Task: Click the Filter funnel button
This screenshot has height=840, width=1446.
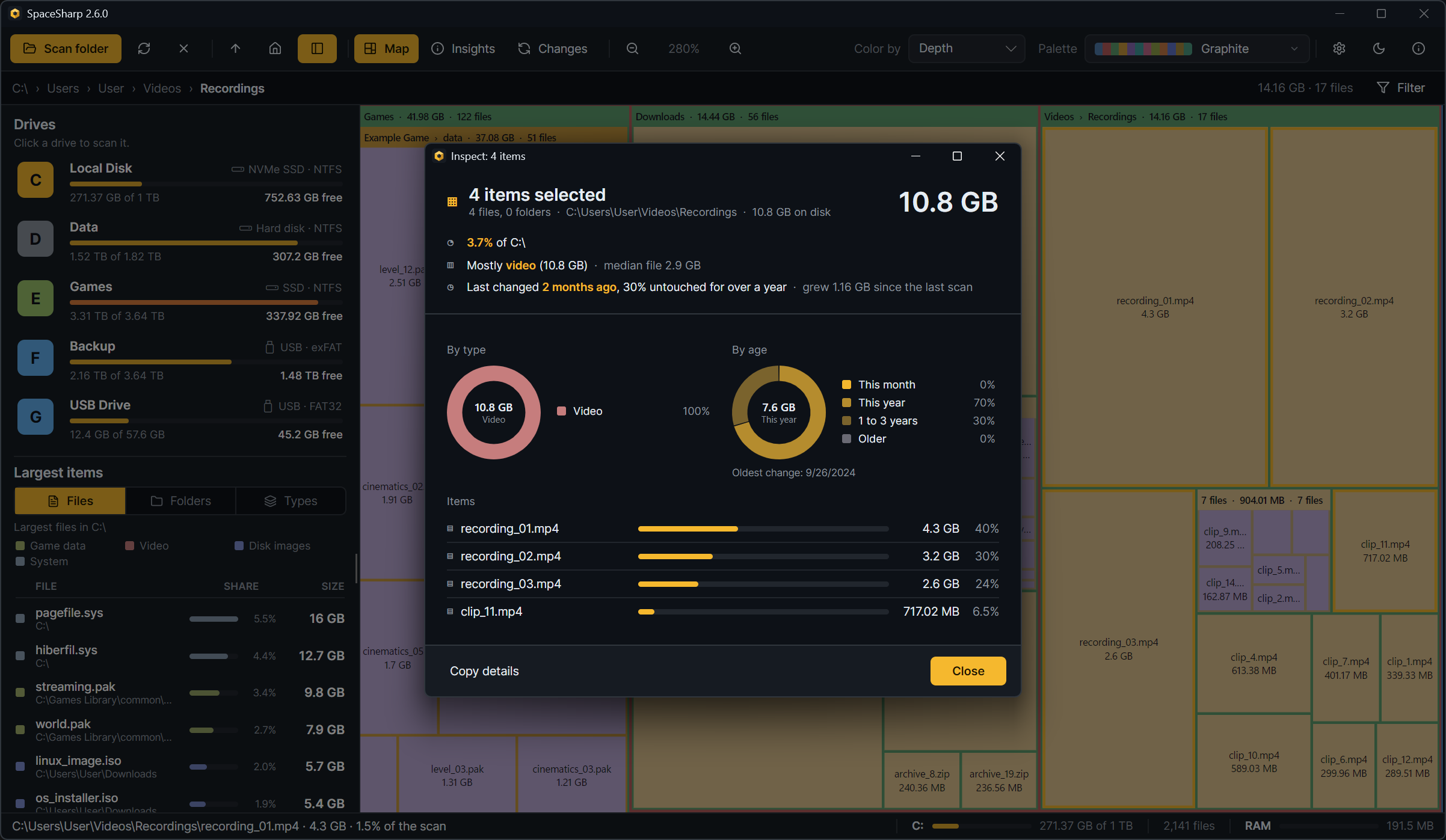Action: click(x=1401, y=88)
